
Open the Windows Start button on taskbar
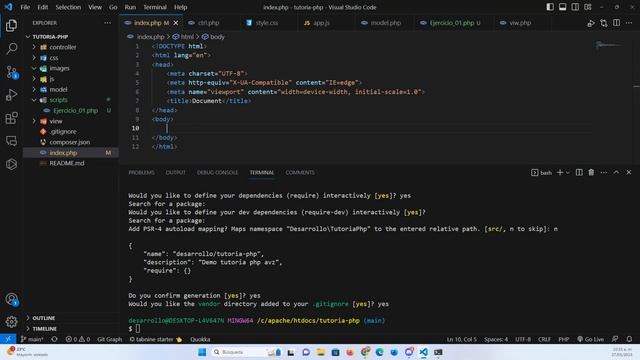tap(202, 352)
